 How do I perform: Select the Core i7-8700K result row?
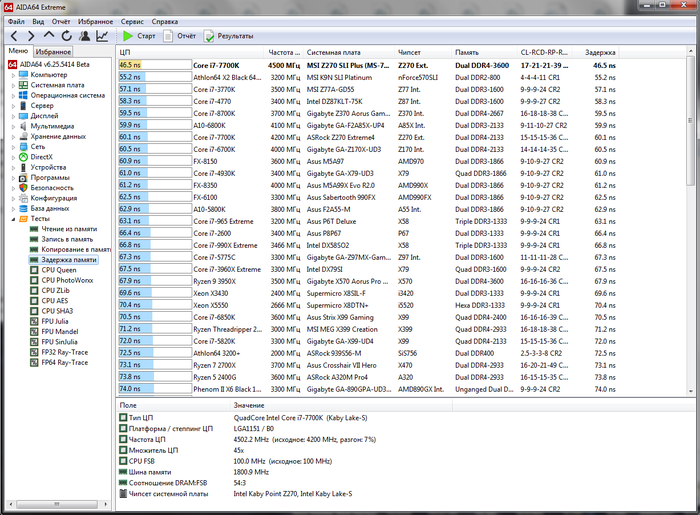[367, 113]
